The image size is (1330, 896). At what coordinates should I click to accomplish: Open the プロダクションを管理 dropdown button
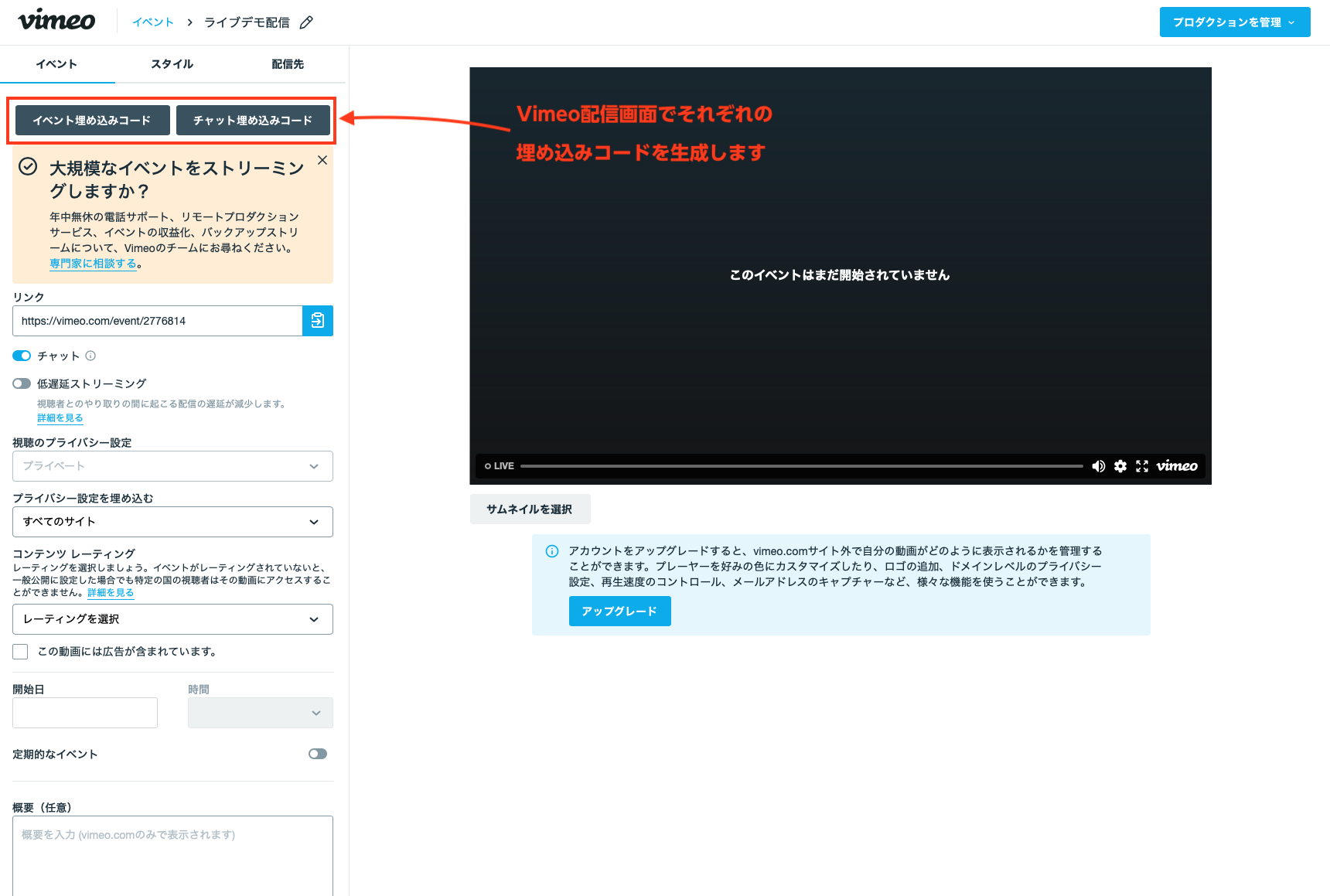click(1234, 22)
